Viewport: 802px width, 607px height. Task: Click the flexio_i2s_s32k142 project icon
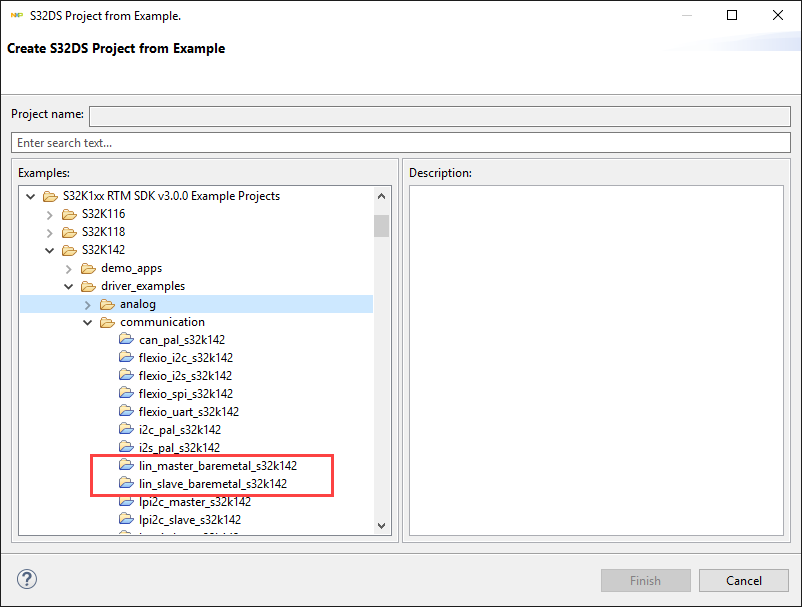point(126,375)
